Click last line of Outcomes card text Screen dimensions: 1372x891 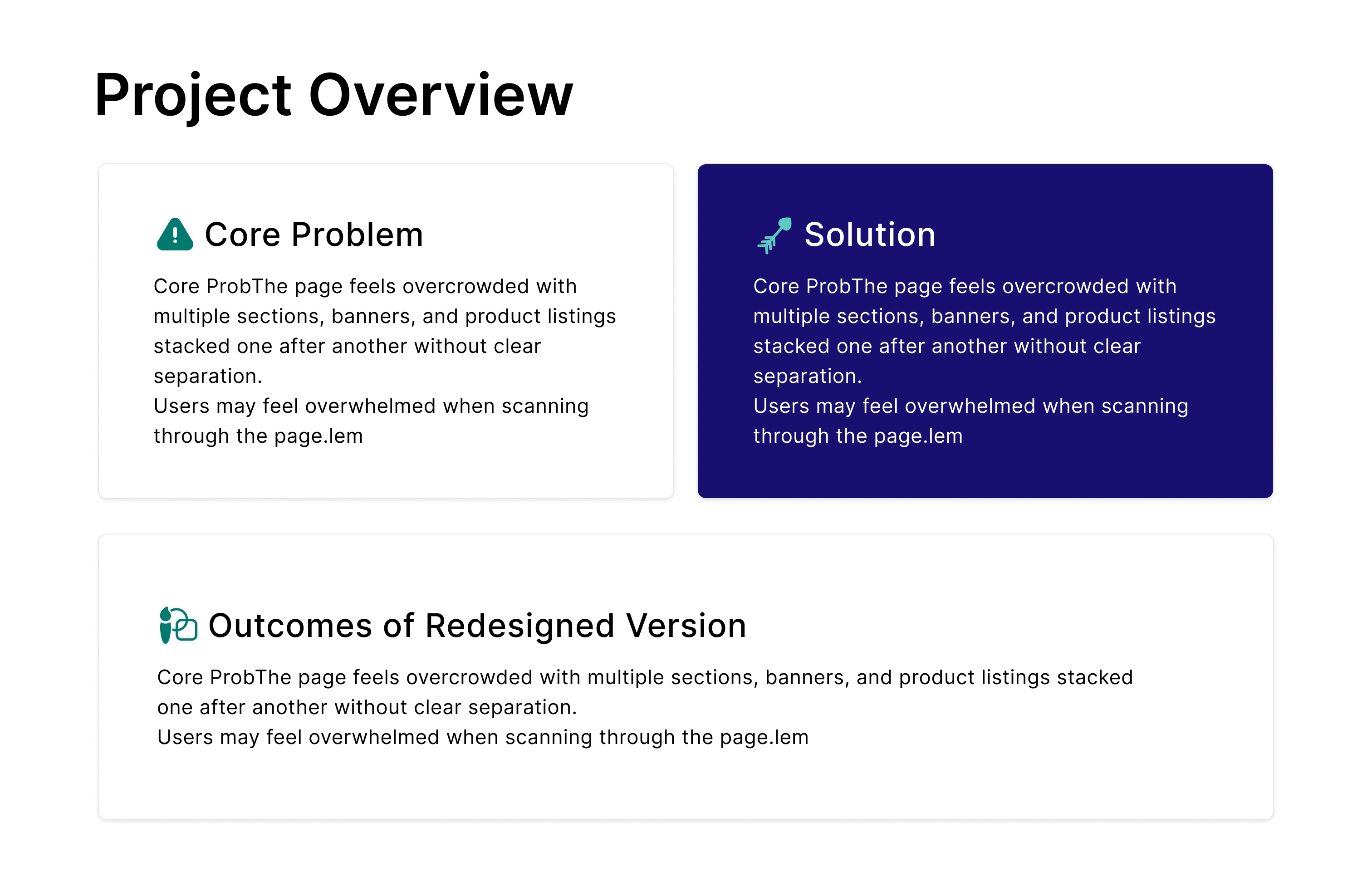pyautogui.click(x=482, y=737)
